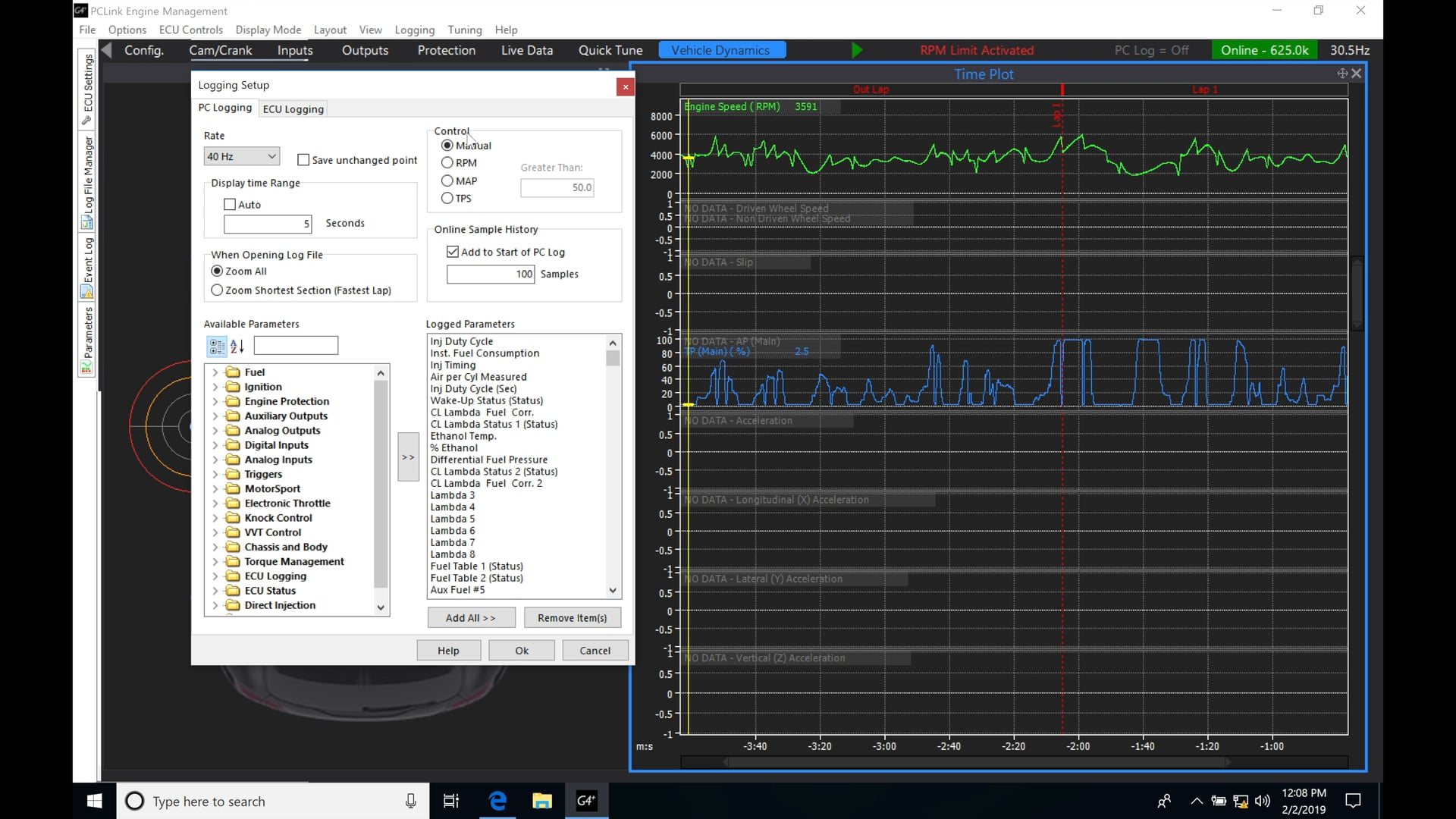This screenshot has width=1456, height=819.
Task: Click the Add All button
Action: (x=470, y=617)
